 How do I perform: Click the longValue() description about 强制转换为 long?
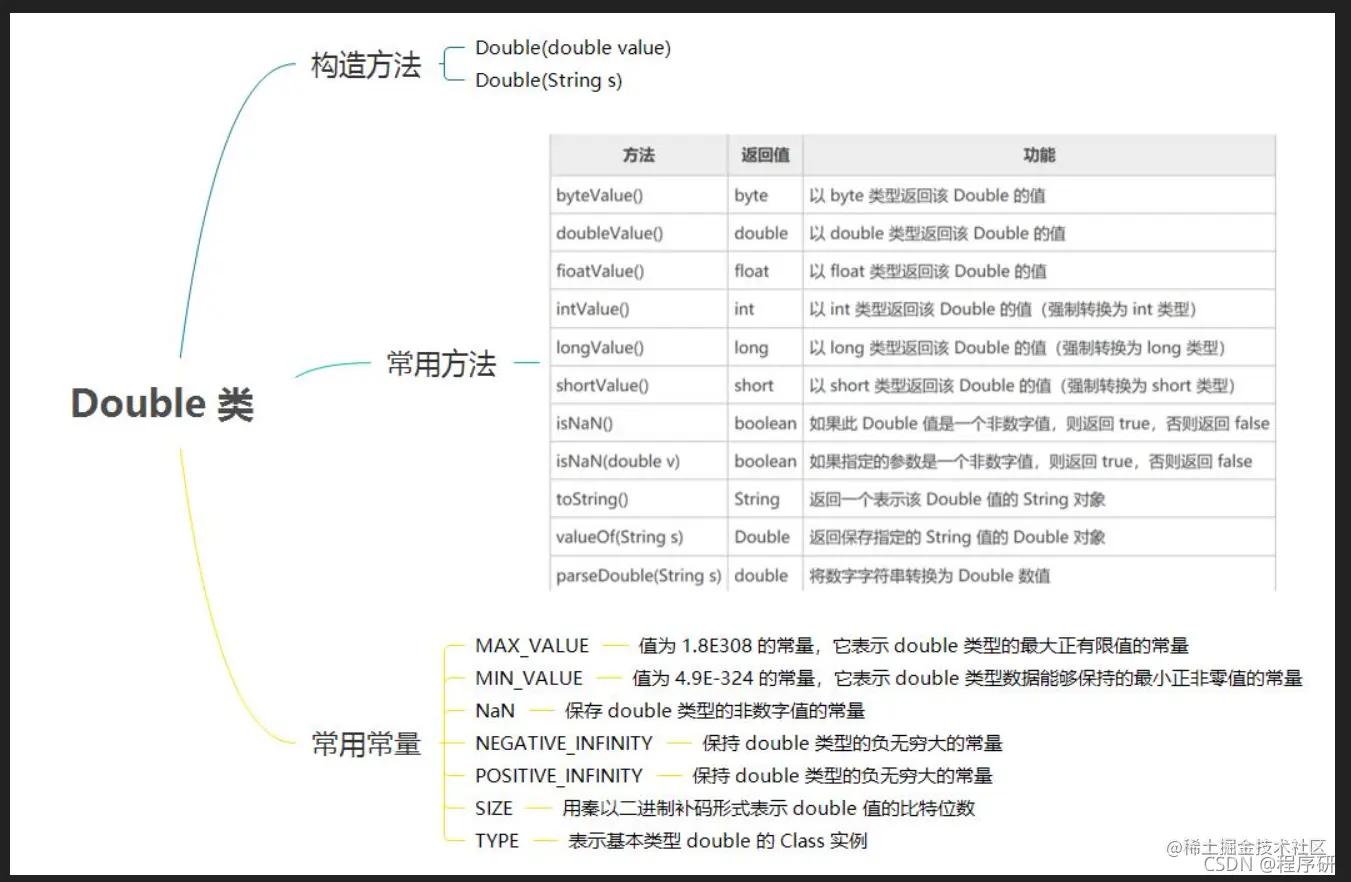coord(1017,347)
